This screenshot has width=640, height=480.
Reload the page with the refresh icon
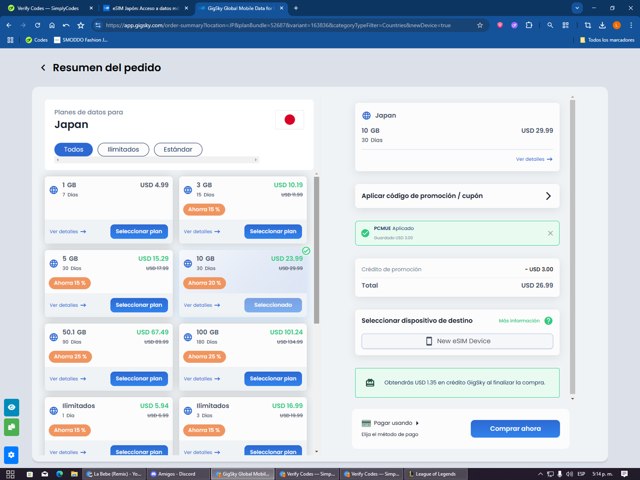(38, 25)
